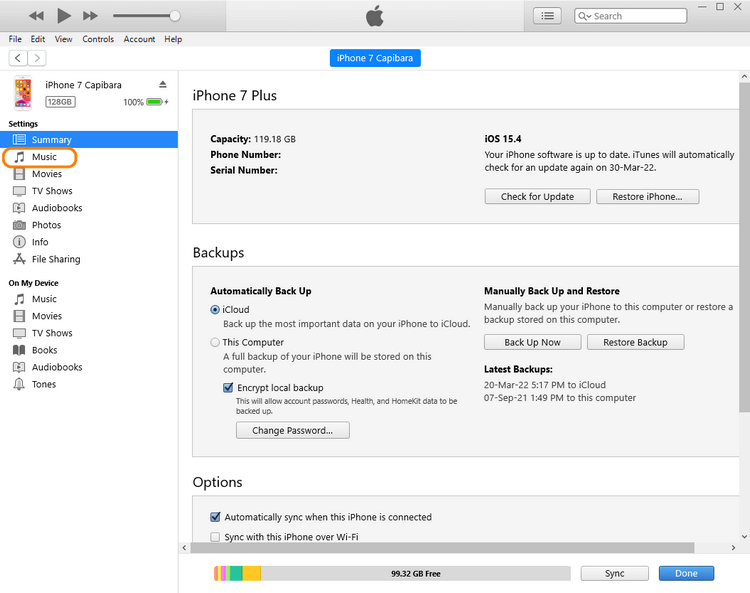This screenshot has width=750, height=593.
Task: Select Summary in Settings sidebar
Action: point(89,140)
